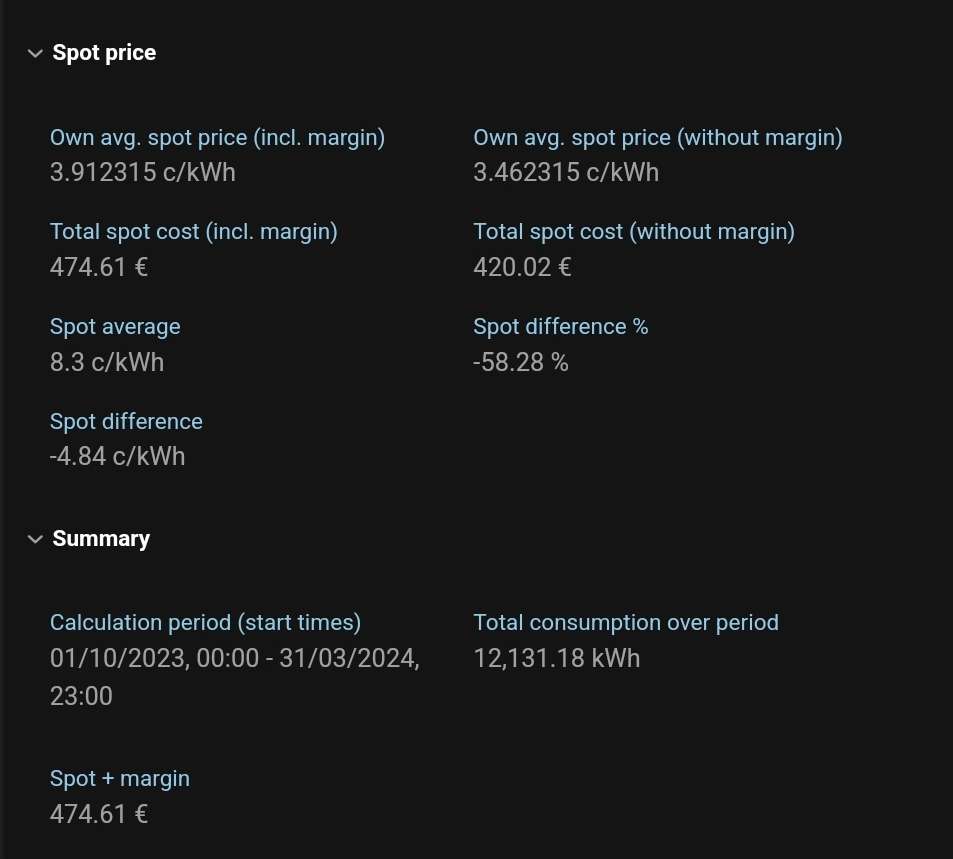Viewport: 953px width, 859px height.
Task: Select the 420.02 € total cost value
Action: tap(522, 268)
